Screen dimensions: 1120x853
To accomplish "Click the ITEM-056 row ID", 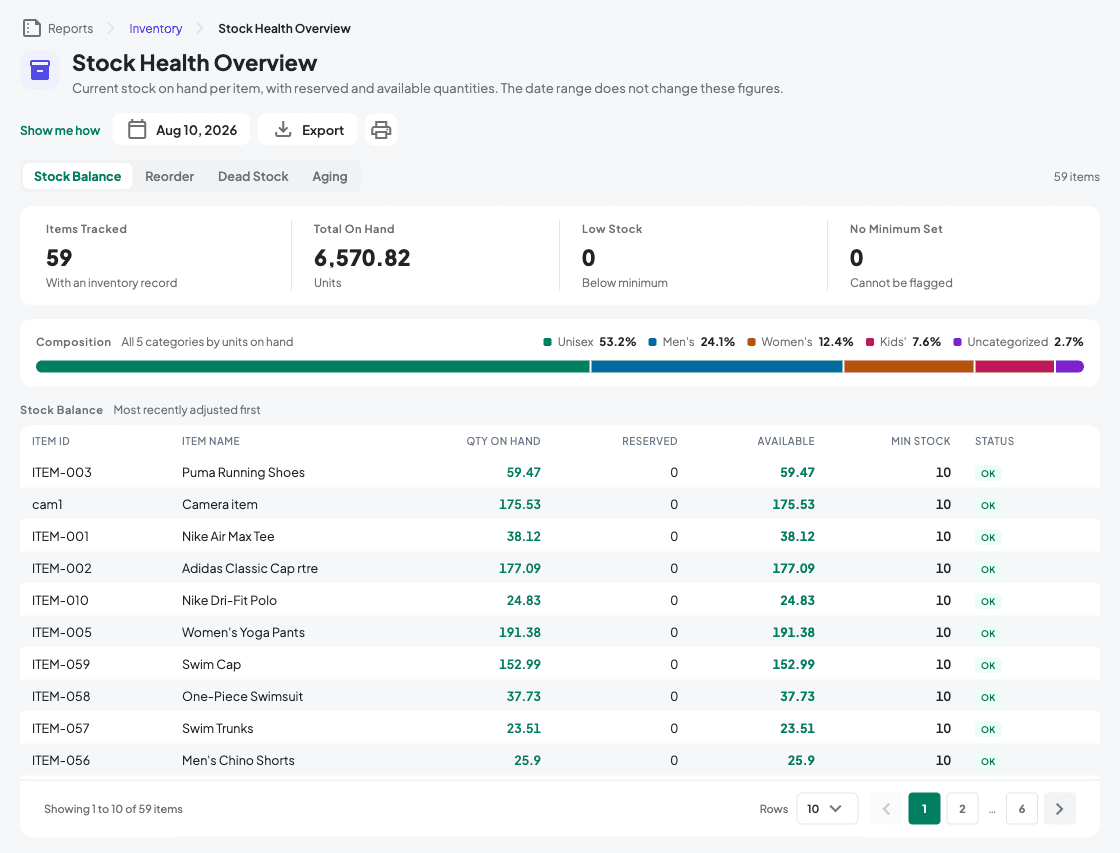I will point(61,761).
